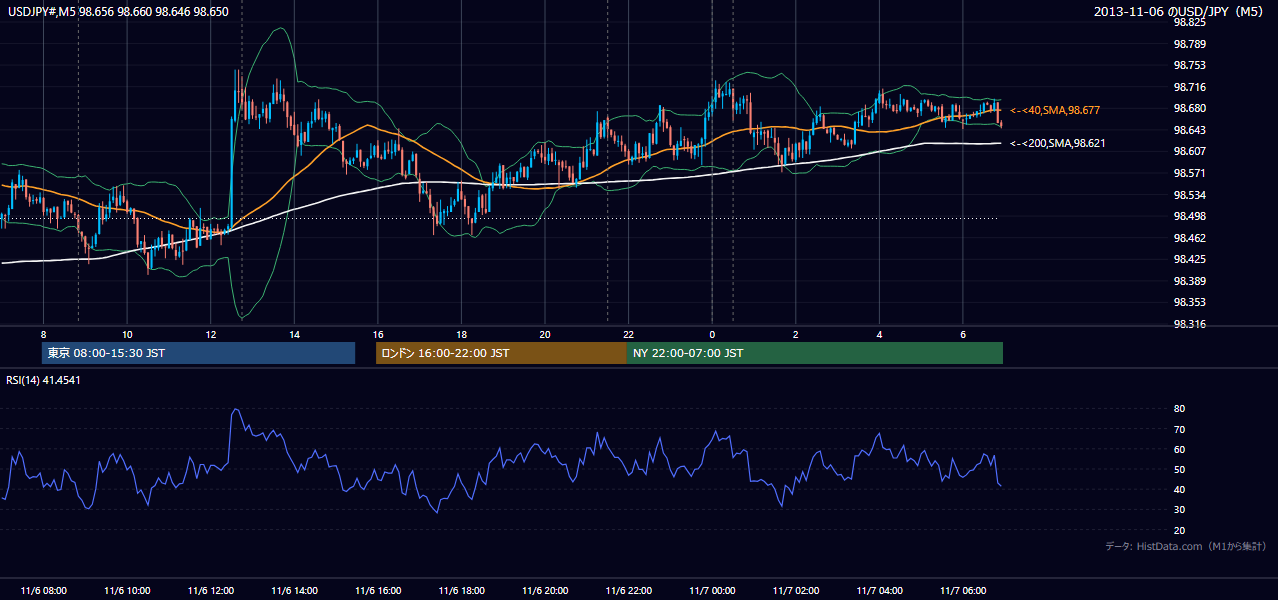Click hour label 8 under the price chart
1278x600 pixels.
click(43, 334)
